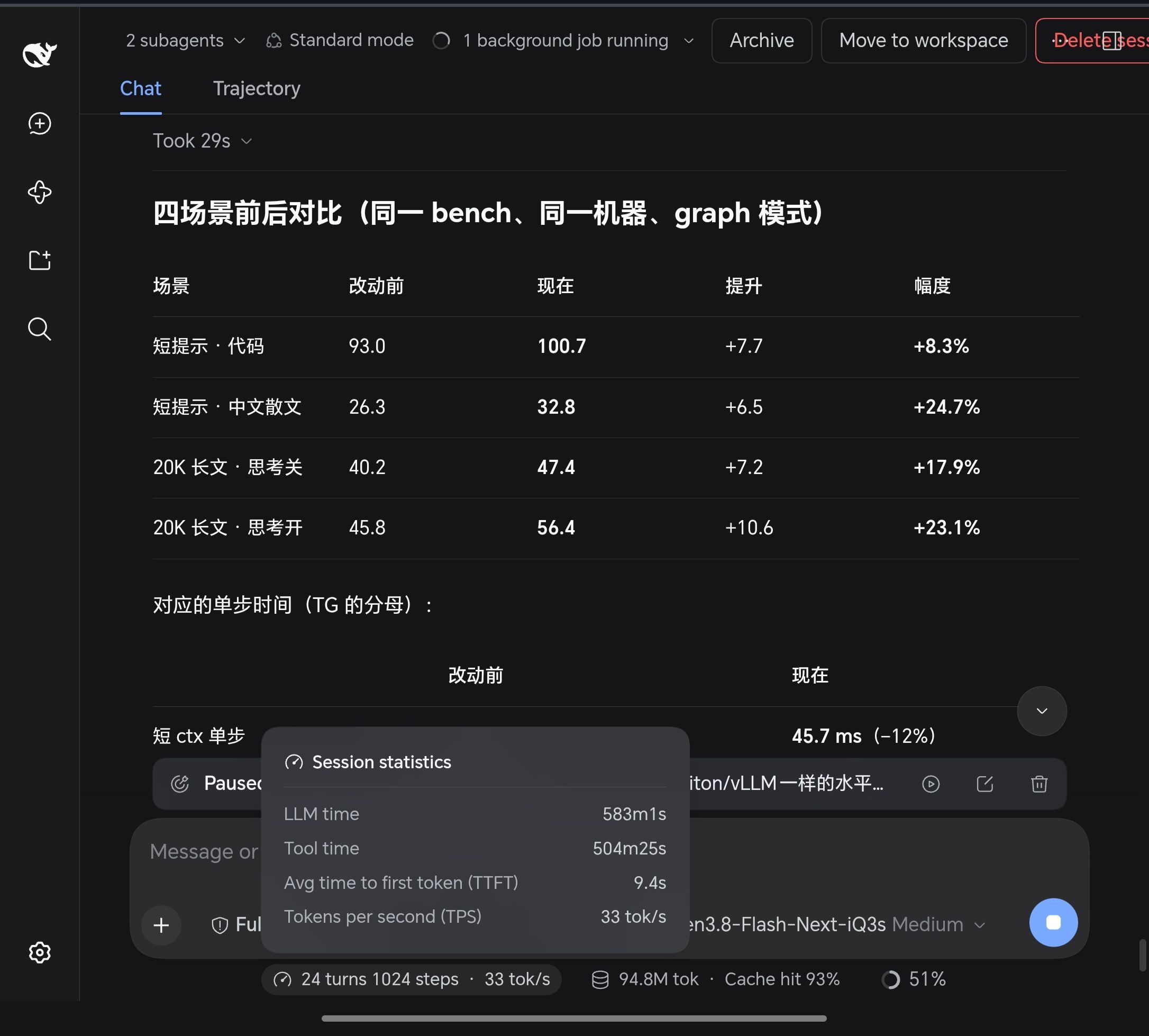Viewport: 1149px width, 1036px height.
Task: Switch to the Trajectory tab
Action: coord(257,88)
